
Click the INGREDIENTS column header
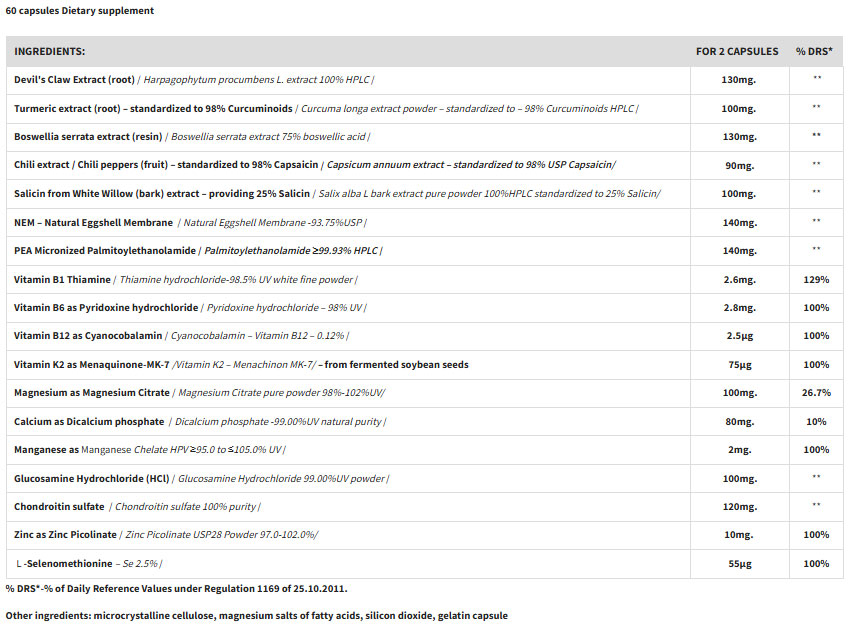(49, 51)
